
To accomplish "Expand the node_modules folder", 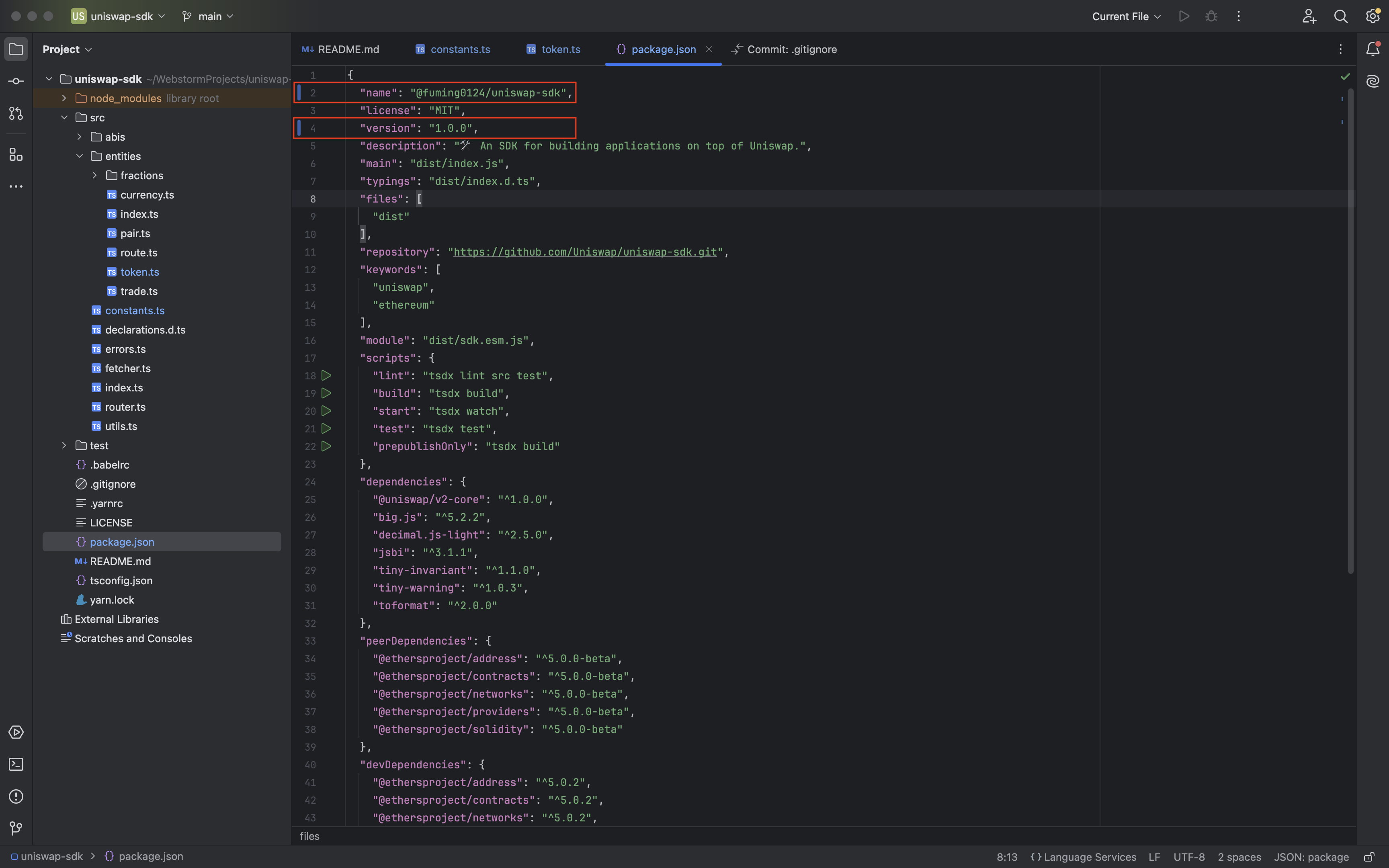I will click(64, 98).
